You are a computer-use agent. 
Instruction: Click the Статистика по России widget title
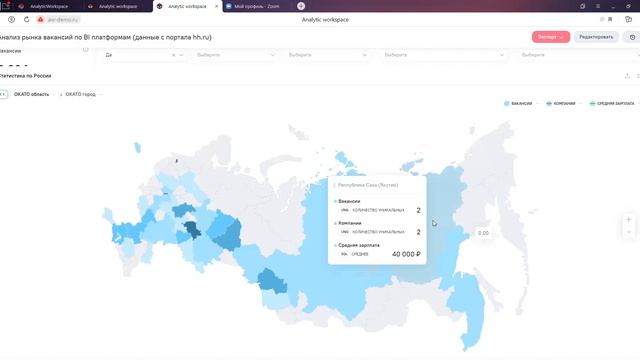point(25,76)
